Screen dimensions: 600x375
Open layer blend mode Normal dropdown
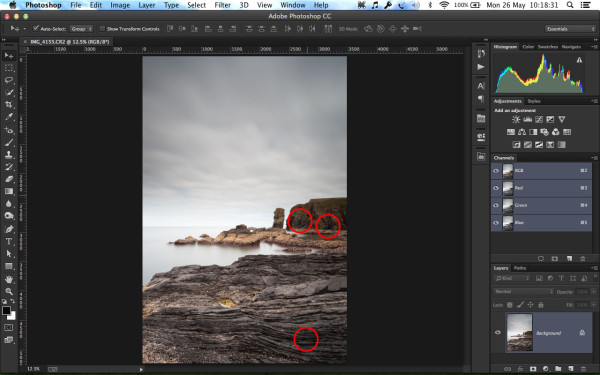click(x=523, y=292)
